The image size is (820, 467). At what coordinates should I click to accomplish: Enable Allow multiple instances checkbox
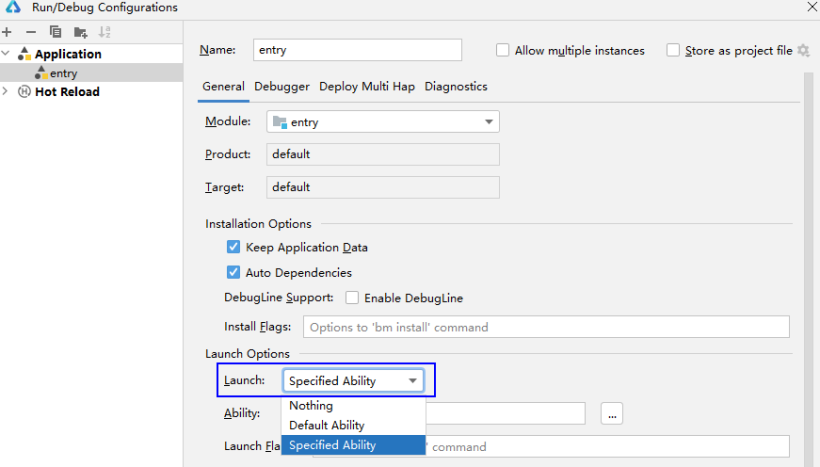[503, 50]
